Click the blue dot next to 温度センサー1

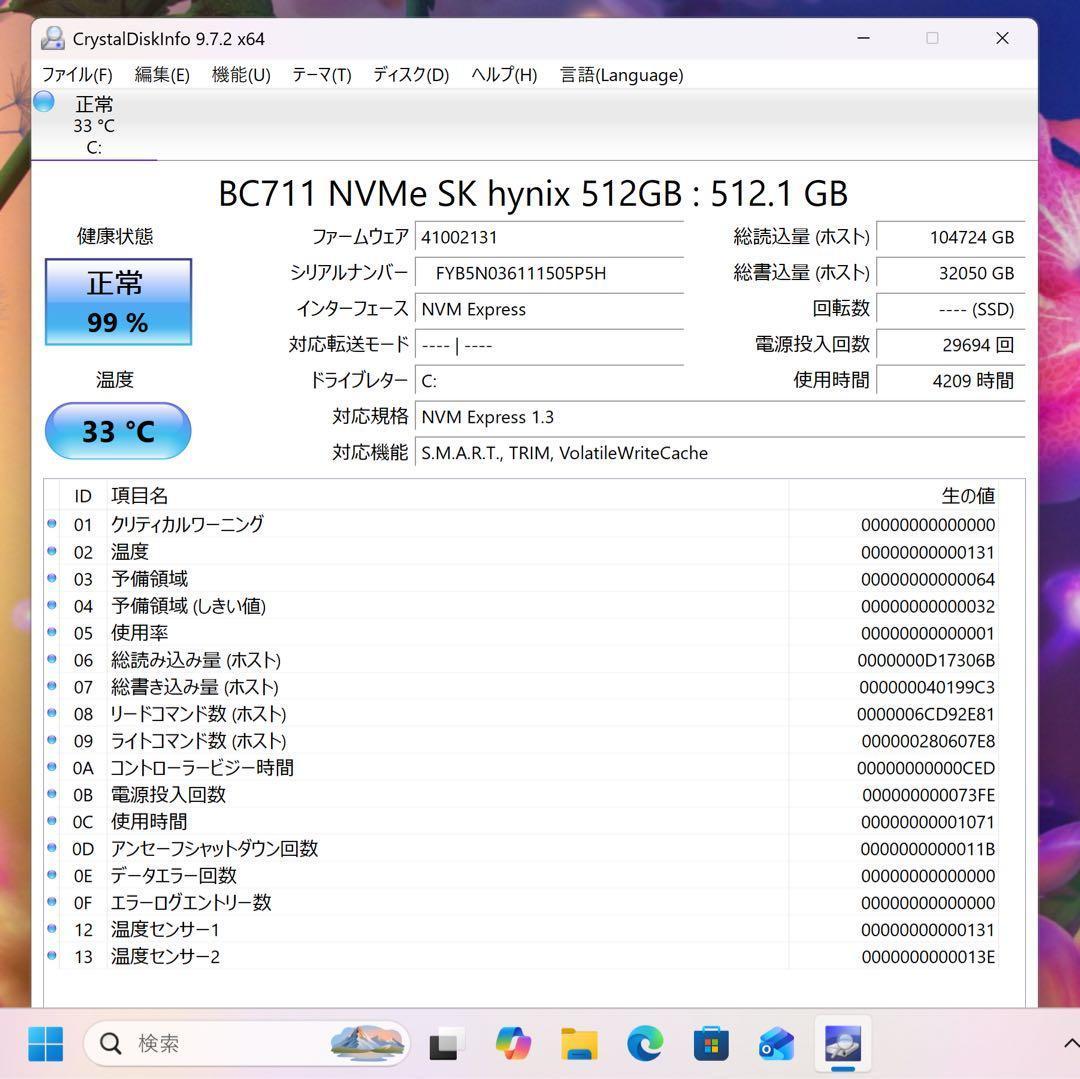[x=52, y=929]
